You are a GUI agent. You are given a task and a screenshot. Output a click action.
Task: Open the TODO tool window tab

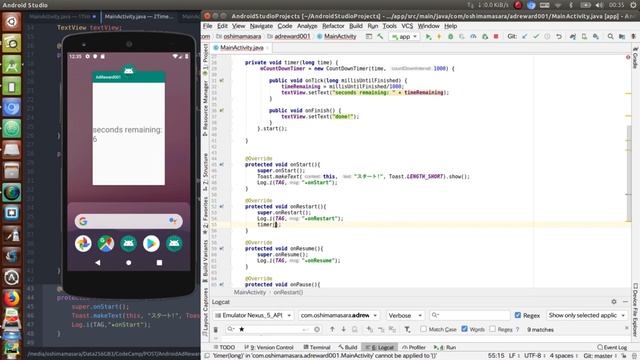click(224, 347)
